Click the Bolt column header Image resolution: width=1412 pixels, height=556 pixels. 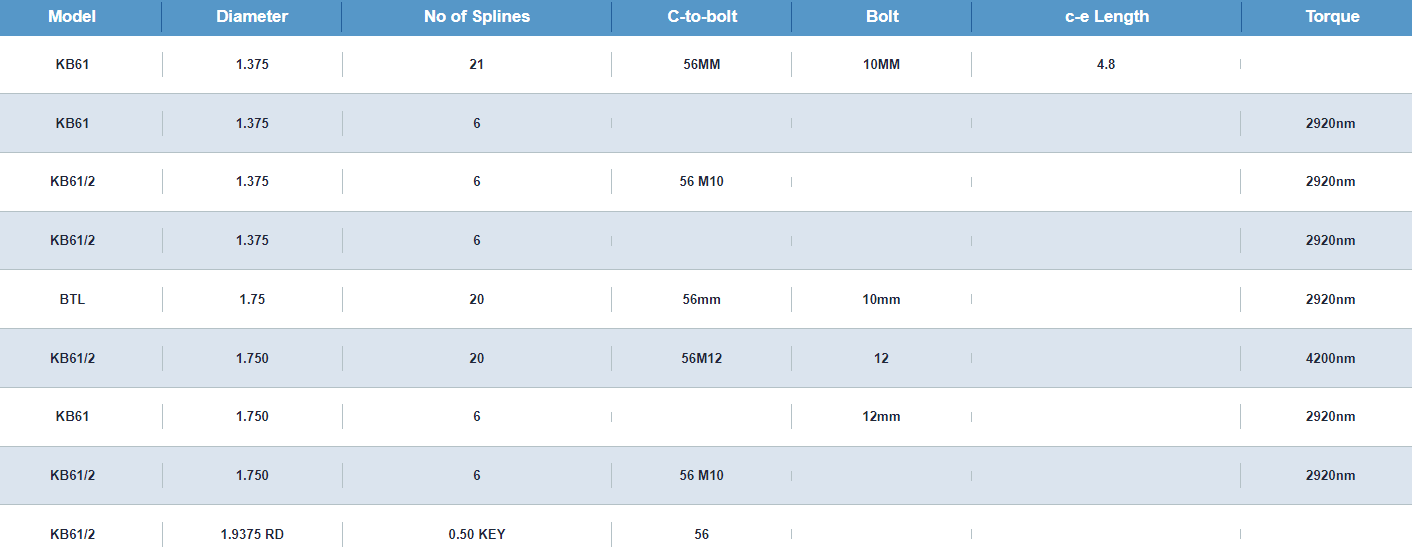pyautogui.click(x=882, y=17)
